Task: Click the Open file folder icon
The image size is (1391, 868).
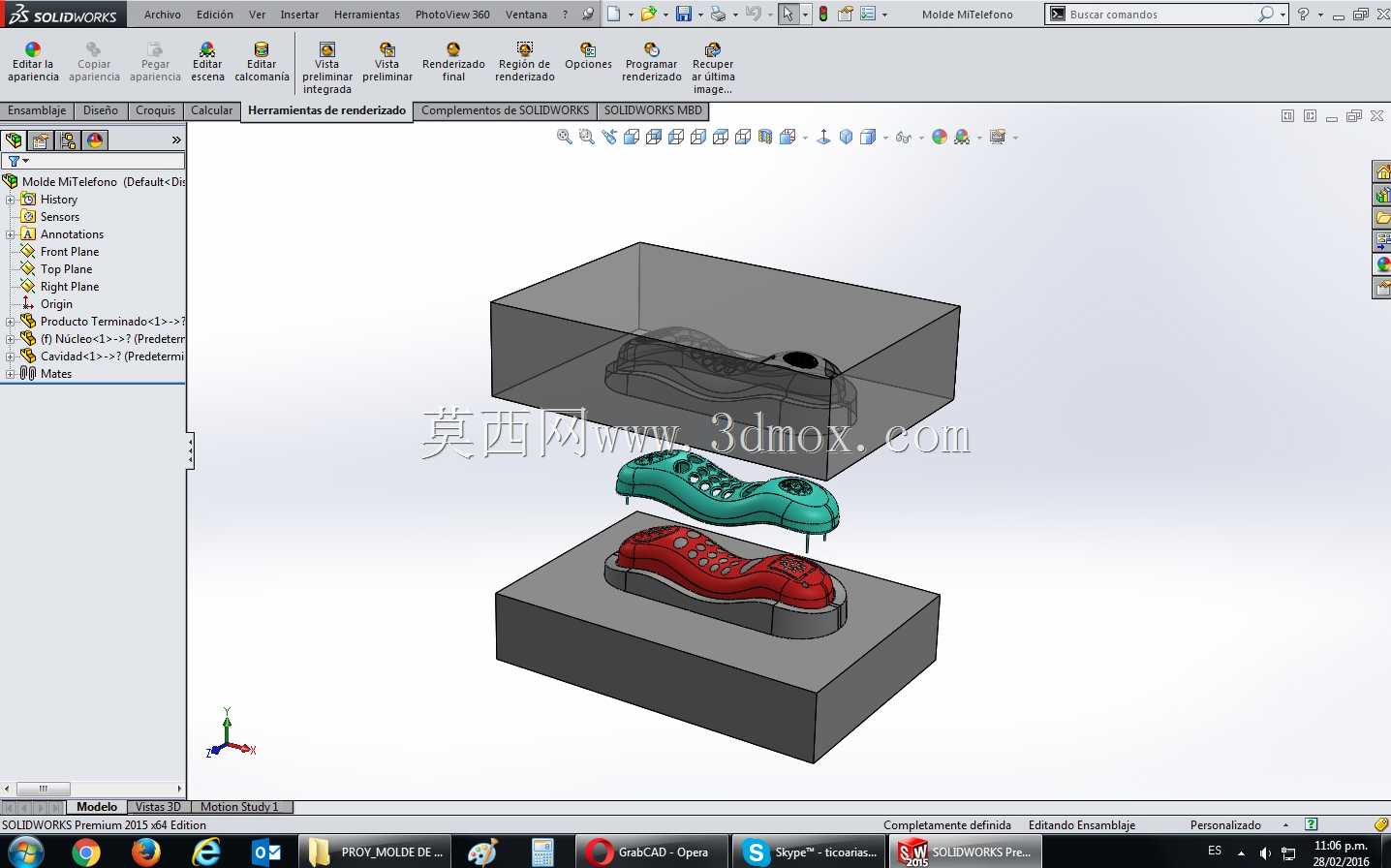Action: (648, 14)
